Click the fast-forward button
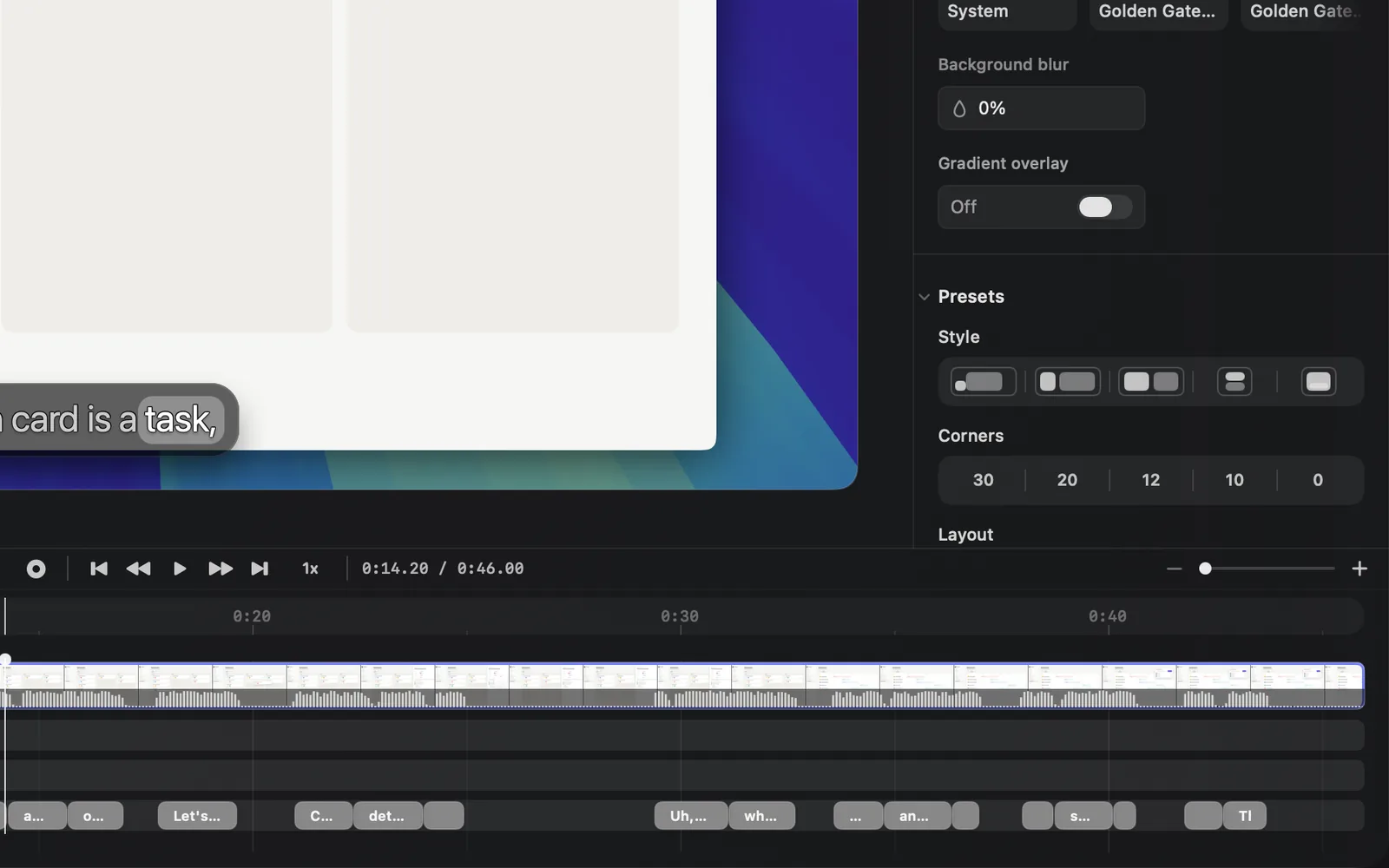Screen dimensions: 1389x868 [x=221, y=569]
